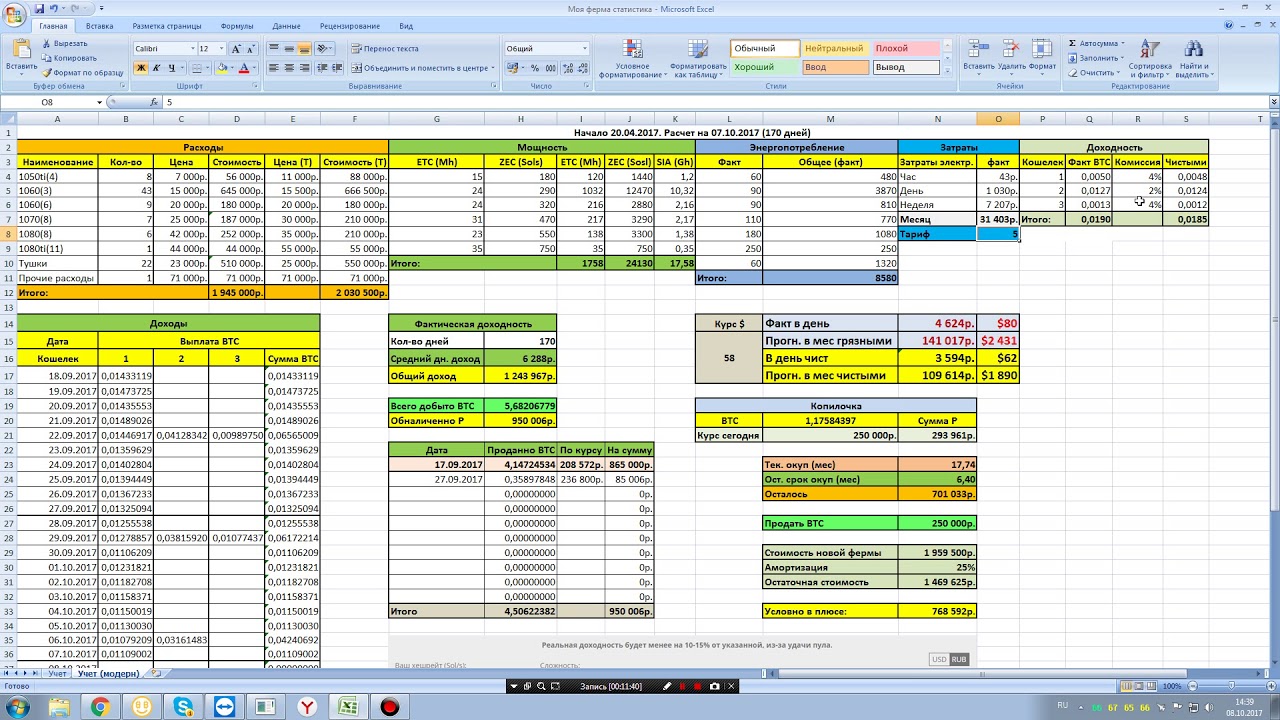Open Chrome from the taskbar
This screenshot has width=1280, height=720.
coord(100,707)
